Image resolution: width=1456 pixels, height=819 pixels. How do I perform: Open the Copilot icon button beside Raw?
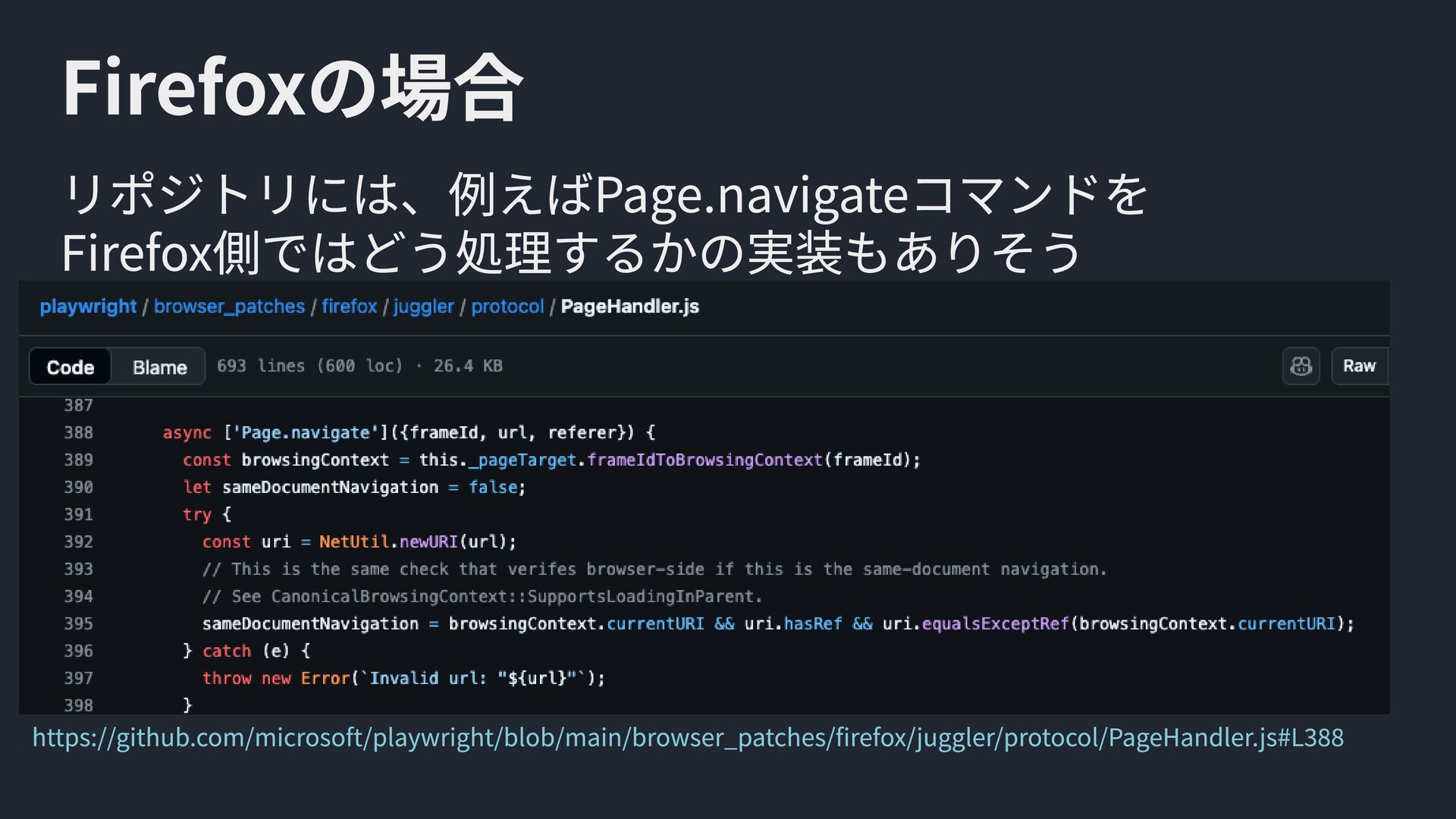click(1301, 366)
